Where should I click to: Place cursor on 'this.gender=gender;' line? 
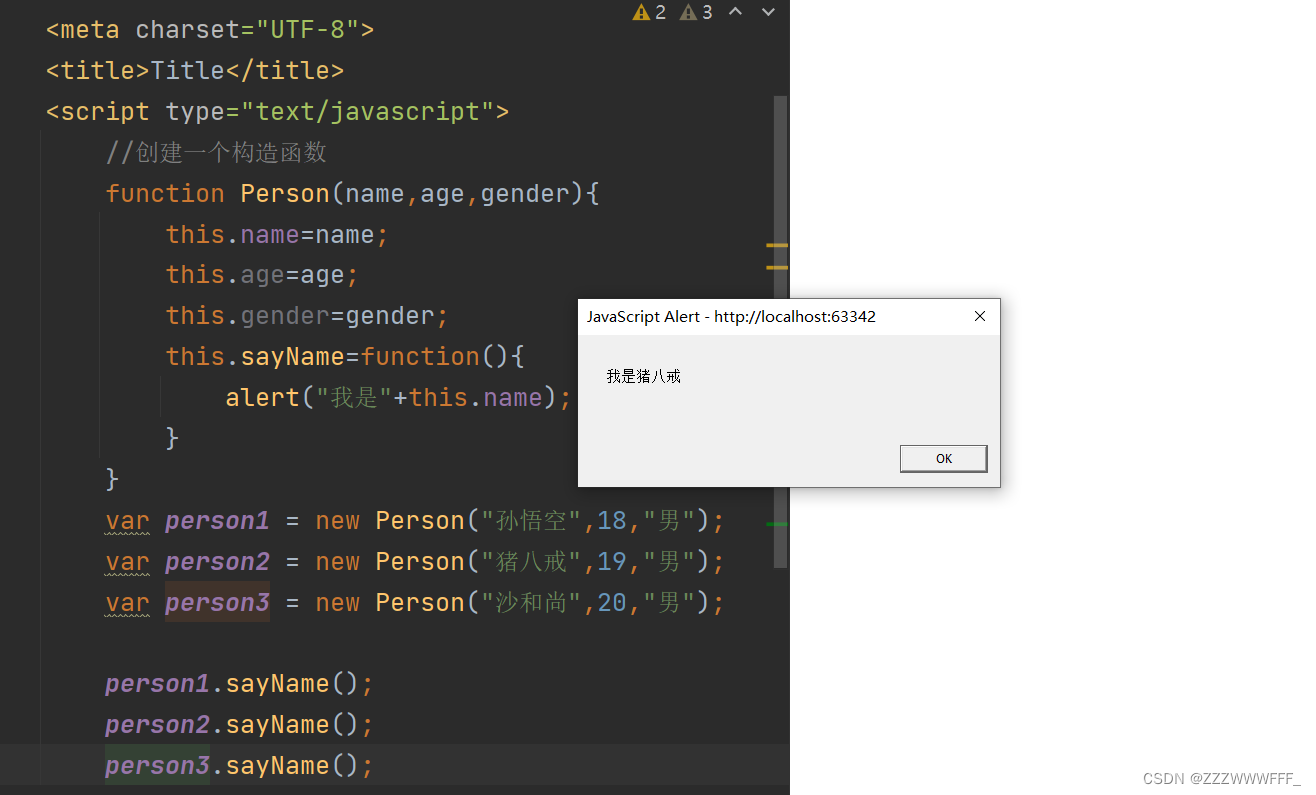tap(307, 316)
